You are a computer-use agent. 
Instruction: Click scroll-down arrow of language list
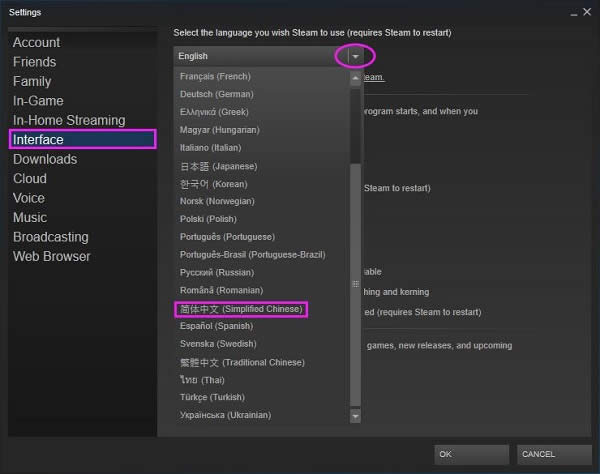point(355,416)
